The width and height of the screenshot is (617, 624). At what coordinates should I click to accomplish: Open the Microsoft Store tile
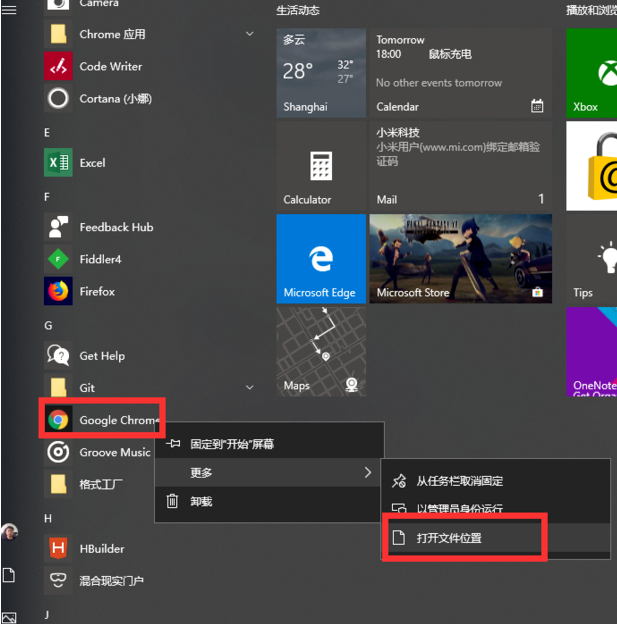(x=461, y=259)
